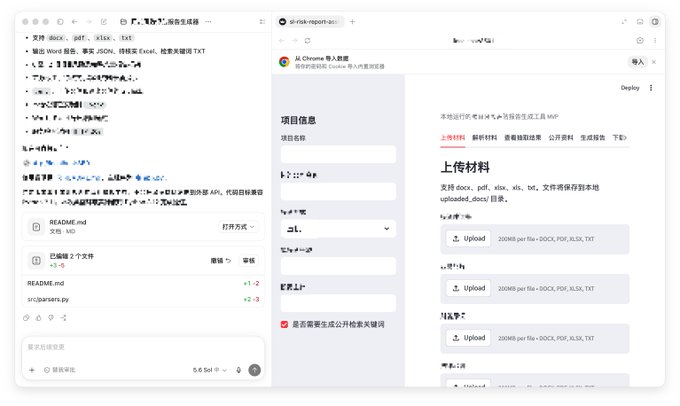Click the first Upload button
The width and height of the screenshot is (680, 406).
(x=468, y=239)
